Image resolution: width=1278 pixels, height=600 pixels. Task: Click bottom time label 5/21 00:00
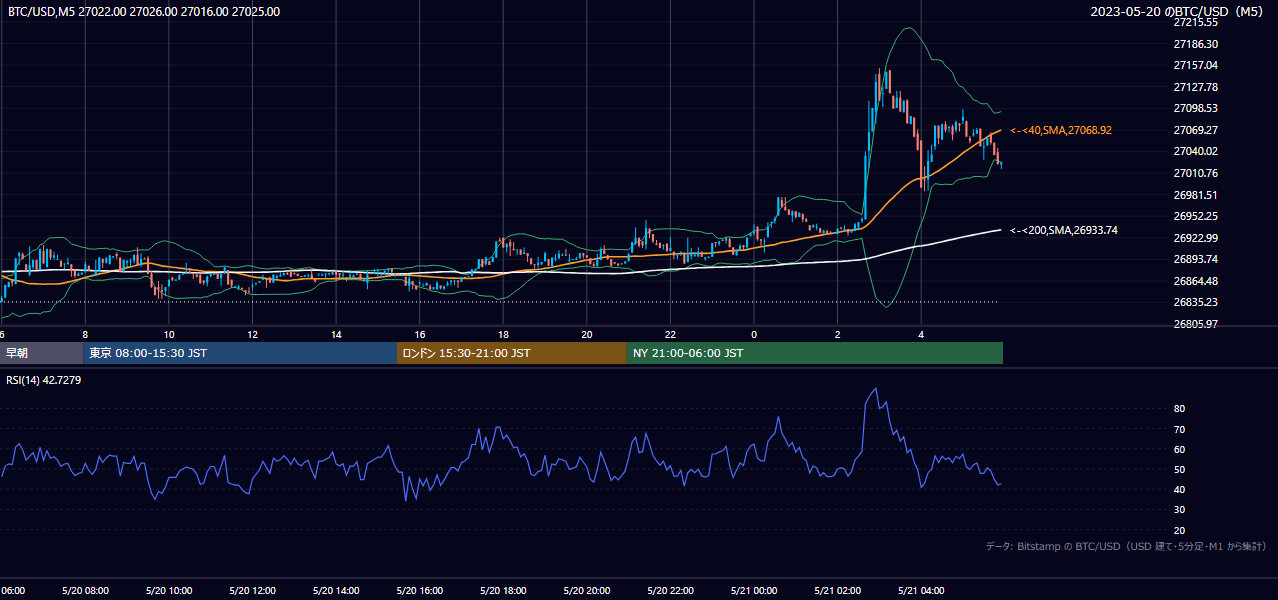tap(753, 591)
